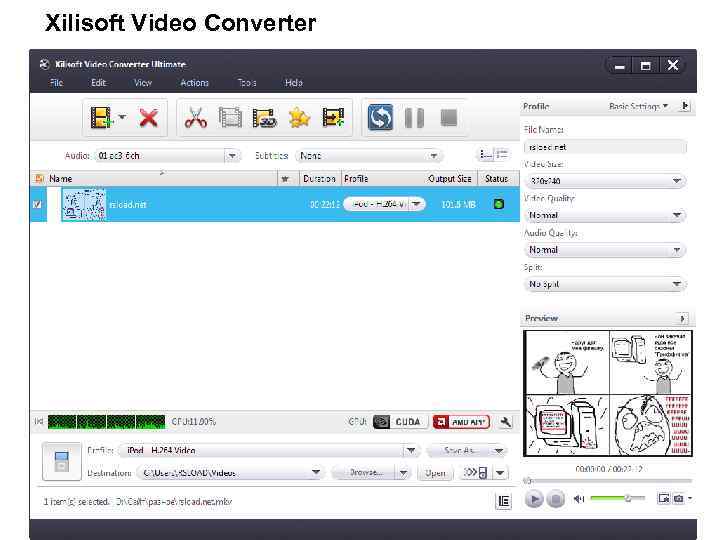The height and width of the screenshot is (540, 720).
Task: Click the Add output profile icon
Action: click(333, 118)
